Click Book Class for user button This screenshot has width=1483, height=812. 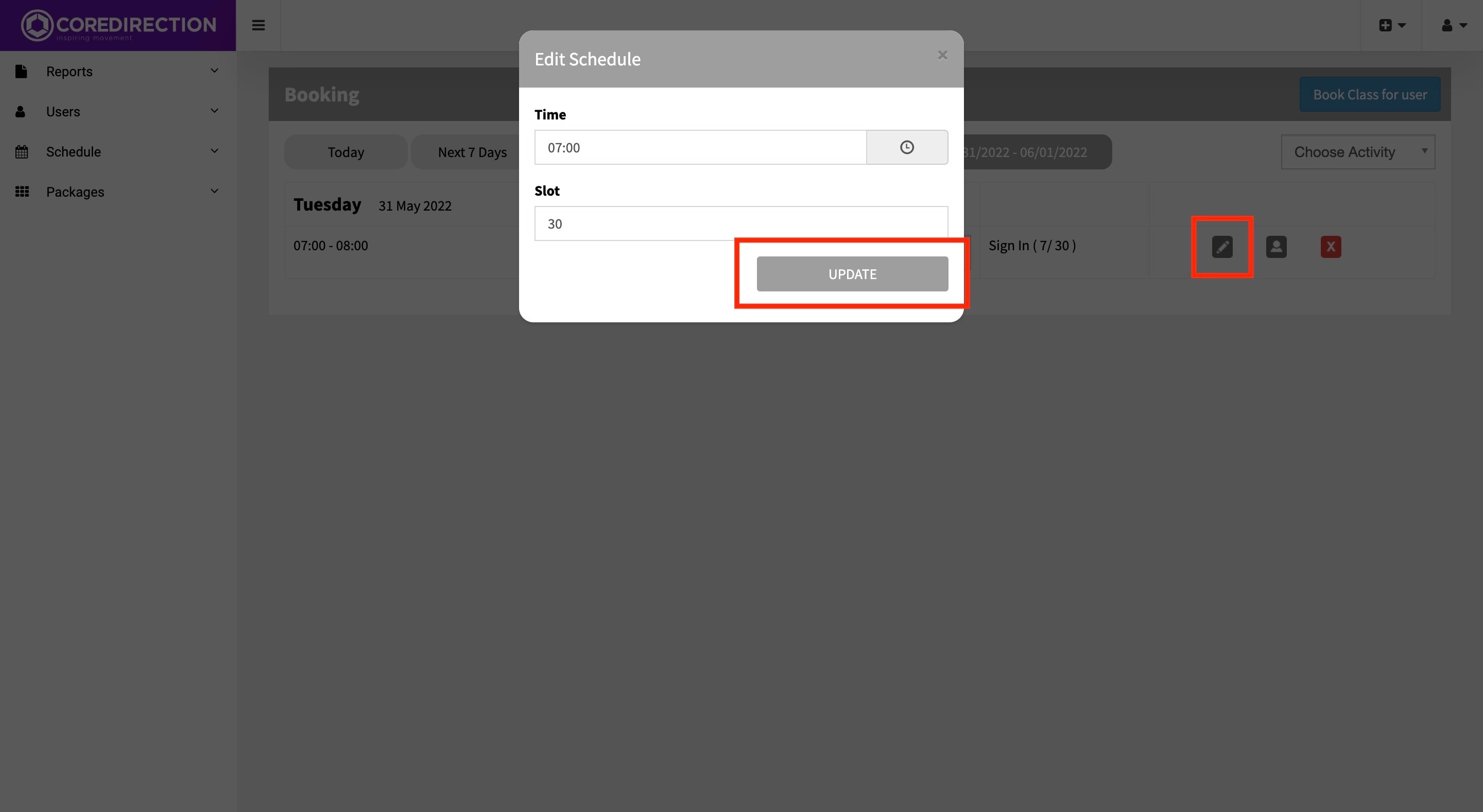click(x=1370, y=94)
